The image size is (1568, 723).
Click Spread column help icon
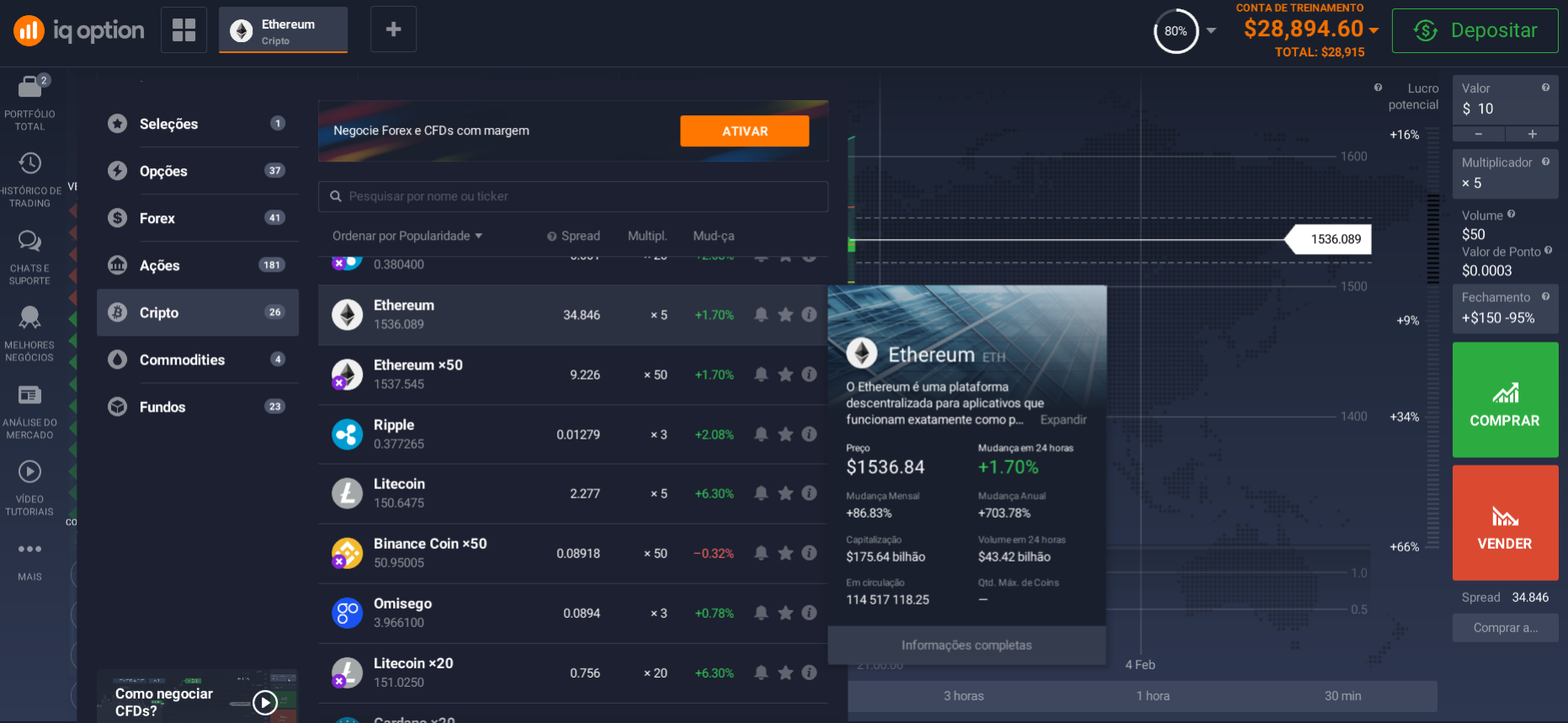pos(552,237)
